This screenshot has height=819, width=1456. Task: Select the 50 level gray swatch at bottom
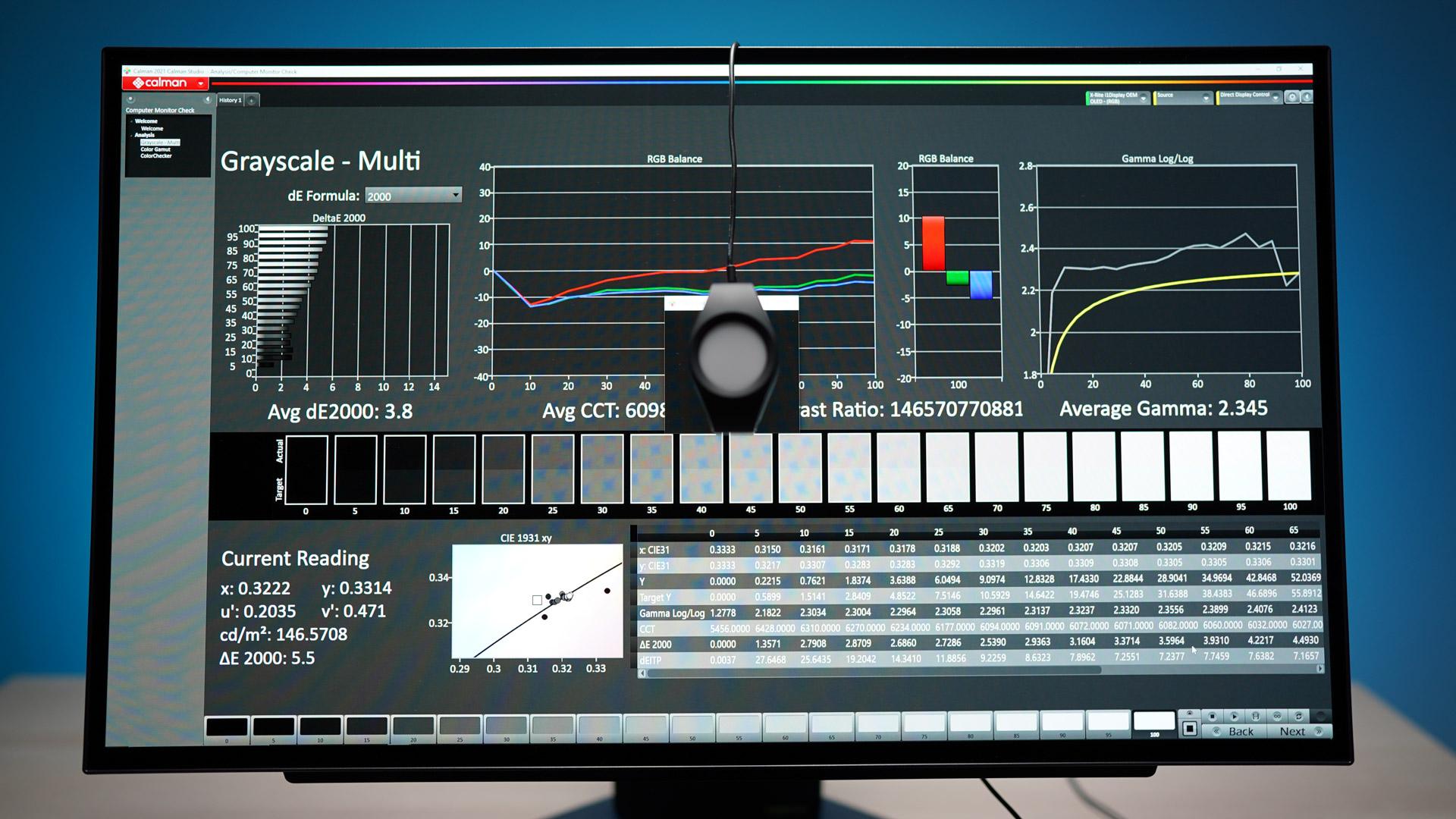692,727
